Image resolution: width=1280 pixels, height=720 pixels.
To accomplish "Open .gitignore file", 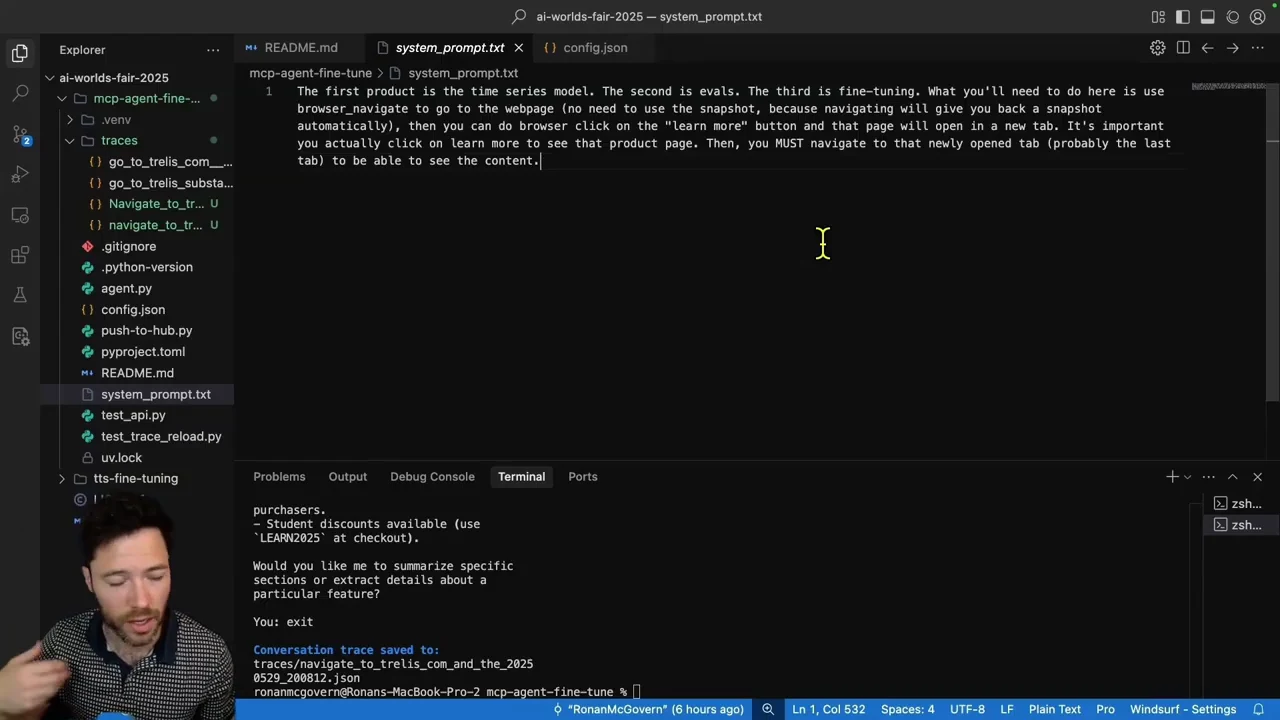I will pos(128,247).
